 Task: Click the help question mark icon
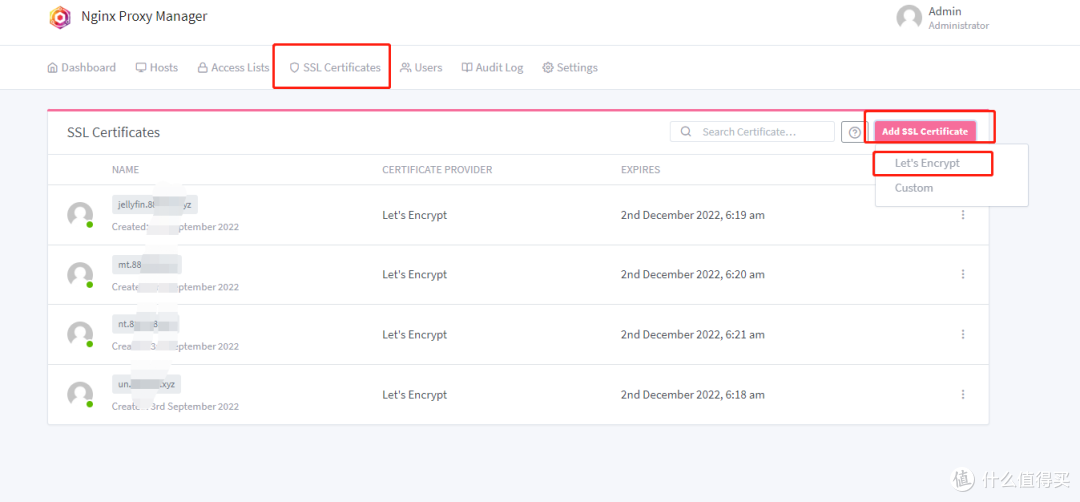coord(854,132)
